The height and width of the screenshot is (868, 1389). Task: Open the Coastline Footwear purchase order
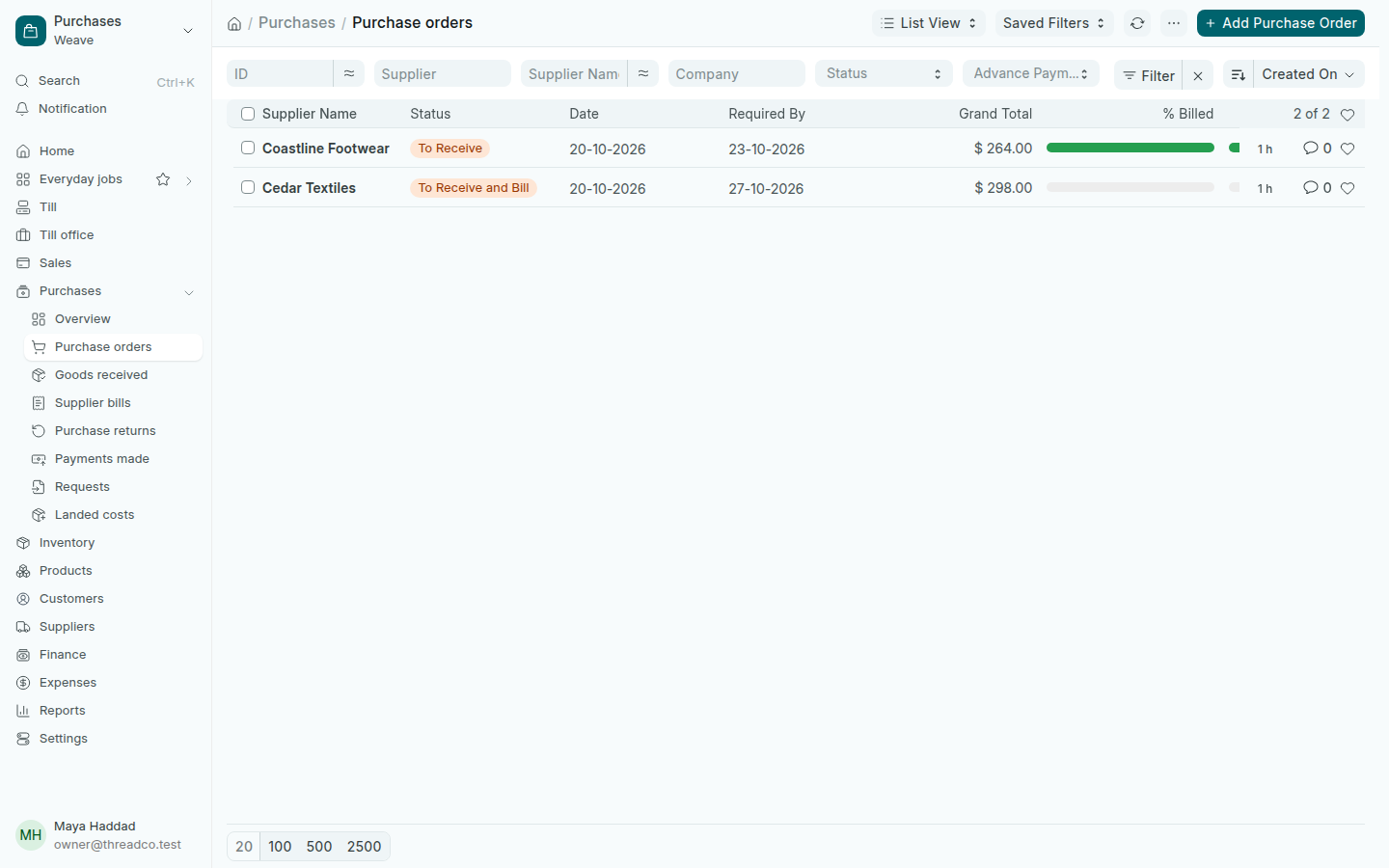[x=326, y=149]
